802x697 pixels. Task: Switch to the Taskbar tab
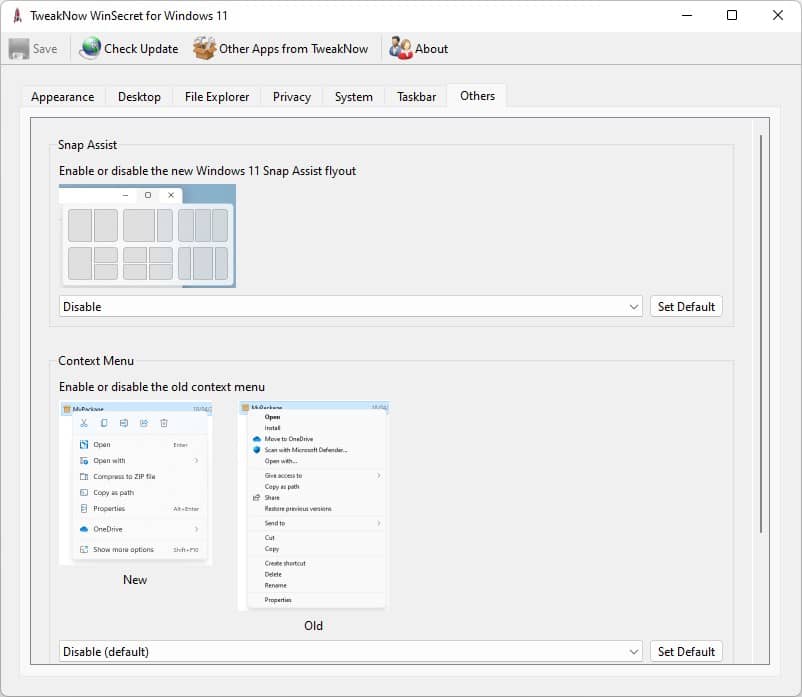point(416,97)
